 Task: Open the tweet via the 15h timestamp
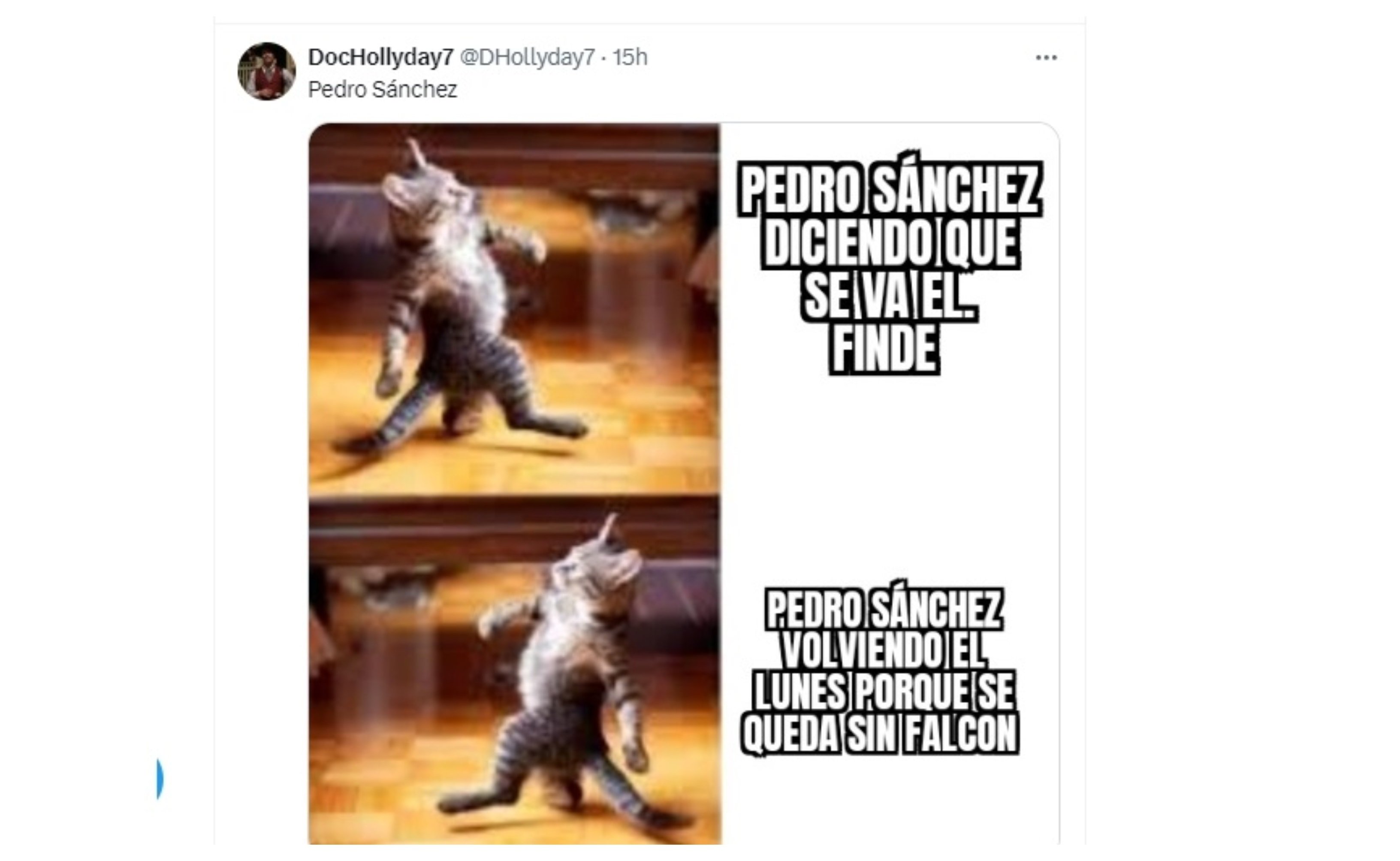coord(630,57)
